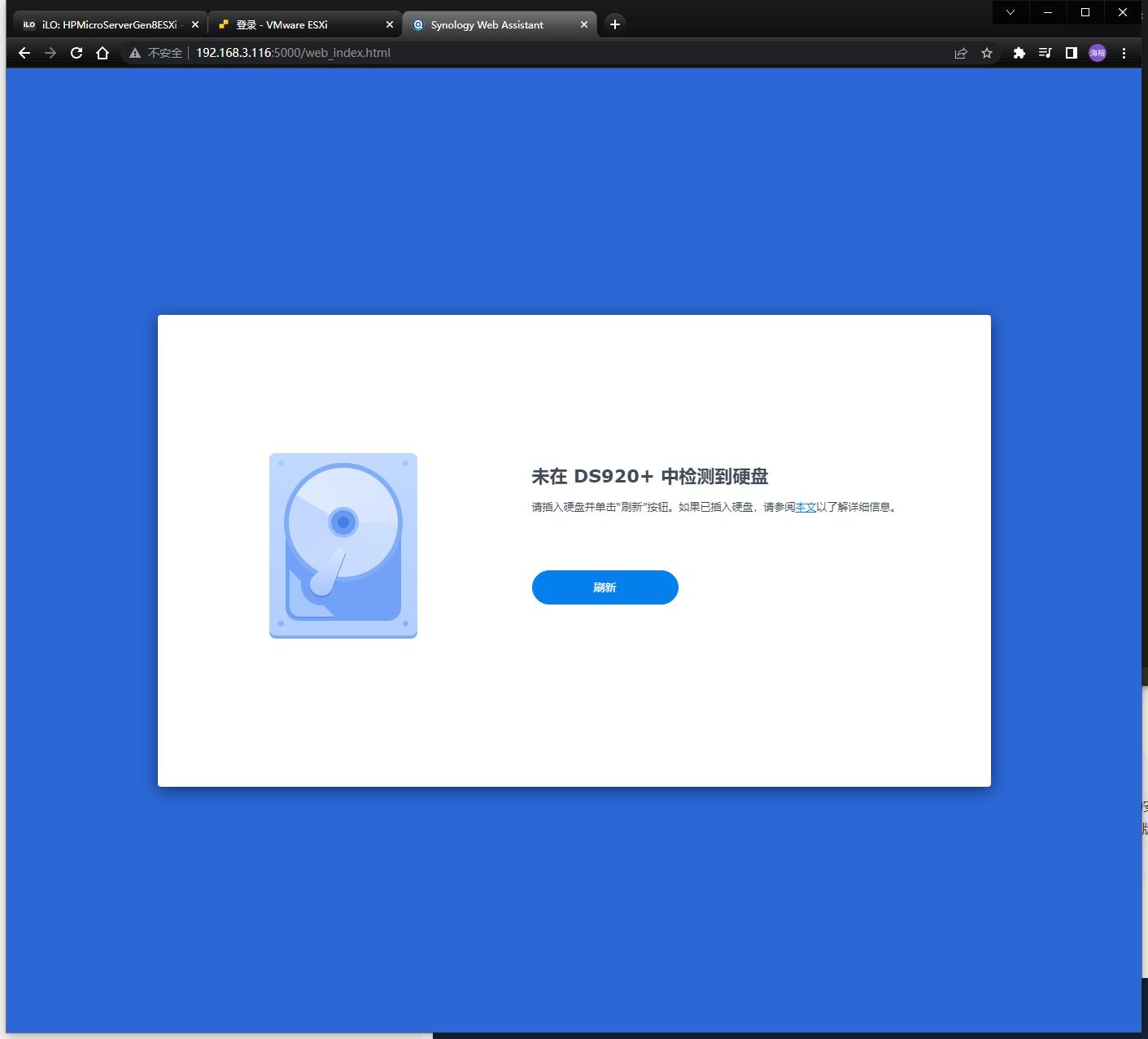The width and height of the screenshot is (1148, 1039).
Task: Open the Chrome three-dot menu
Action: pos(1124,53)
